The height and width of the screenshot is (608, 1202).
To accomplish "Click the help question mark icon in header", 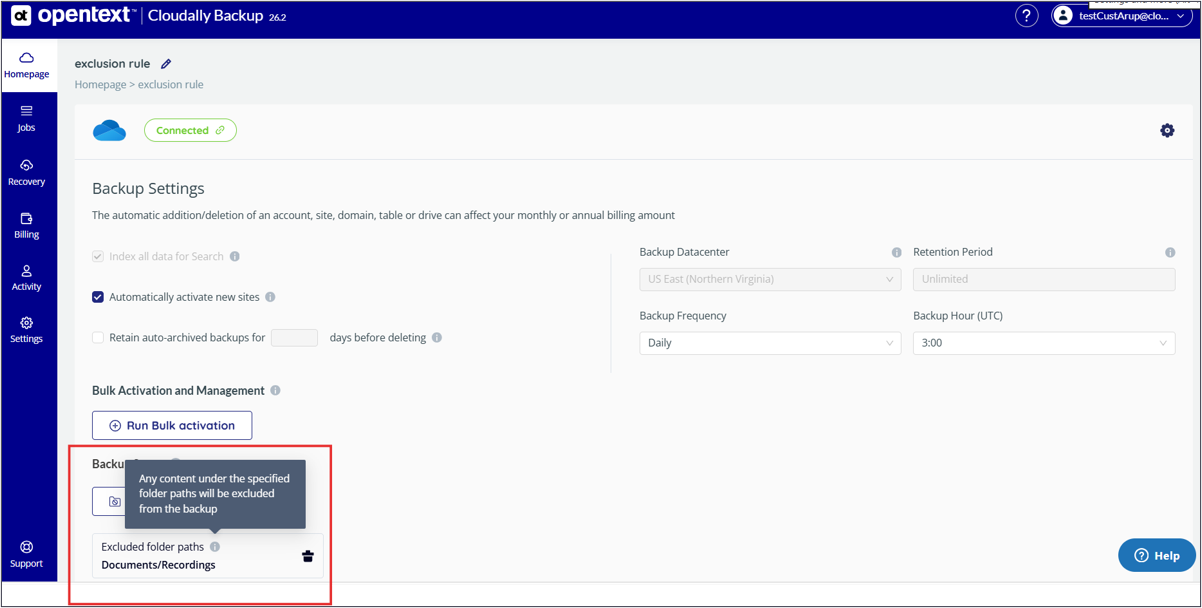I will [x=1026, y=16].
